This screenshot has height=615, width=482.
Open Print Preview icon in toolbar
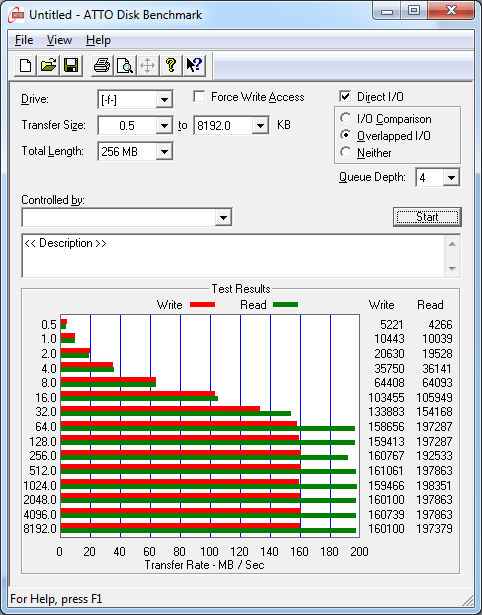125,65
